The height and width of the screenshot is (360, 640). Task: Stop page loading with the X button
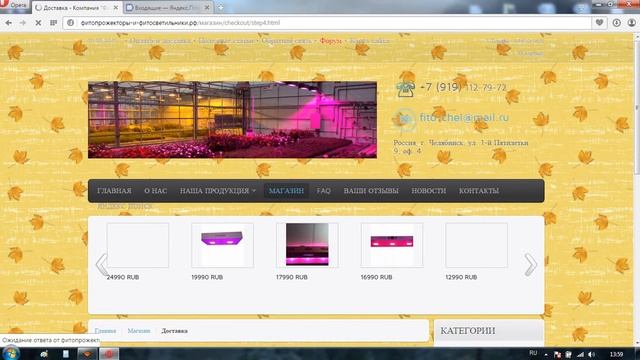38,23
